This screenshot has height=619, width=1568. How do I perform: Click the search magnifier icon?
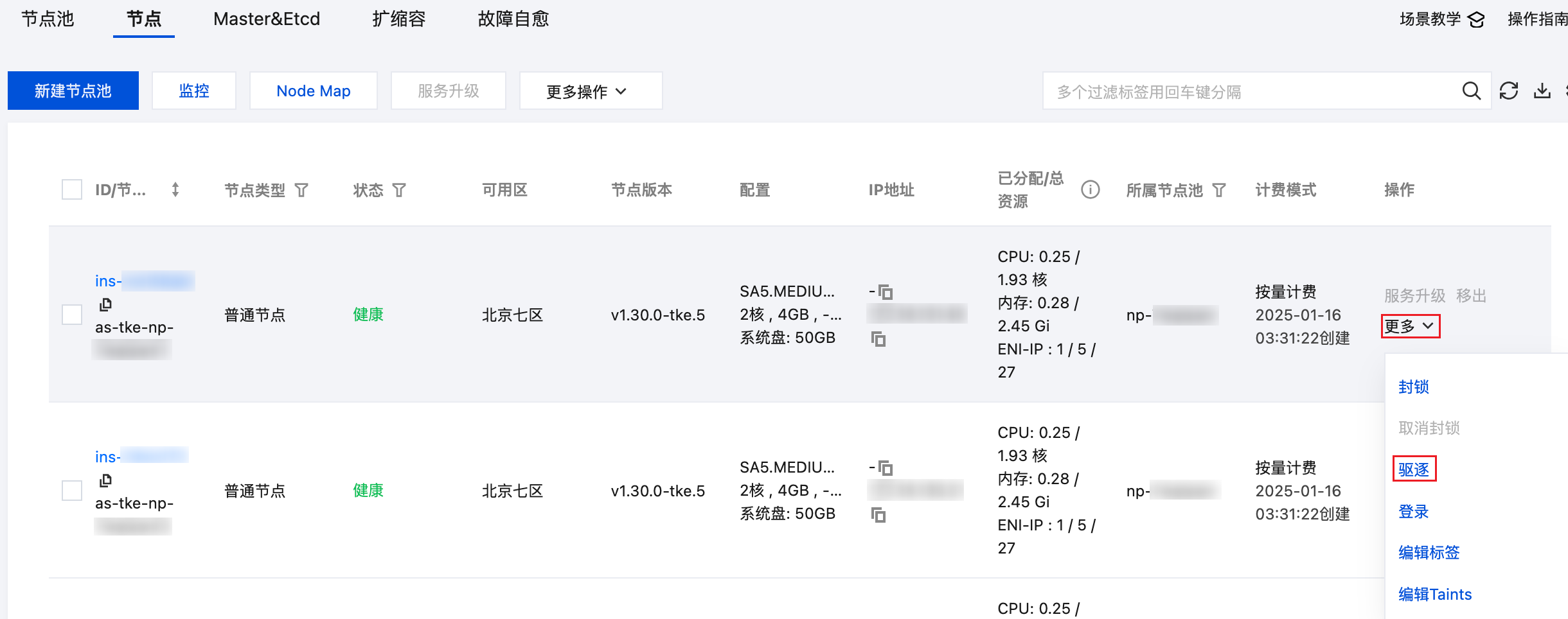click(x=1472, y=91)
